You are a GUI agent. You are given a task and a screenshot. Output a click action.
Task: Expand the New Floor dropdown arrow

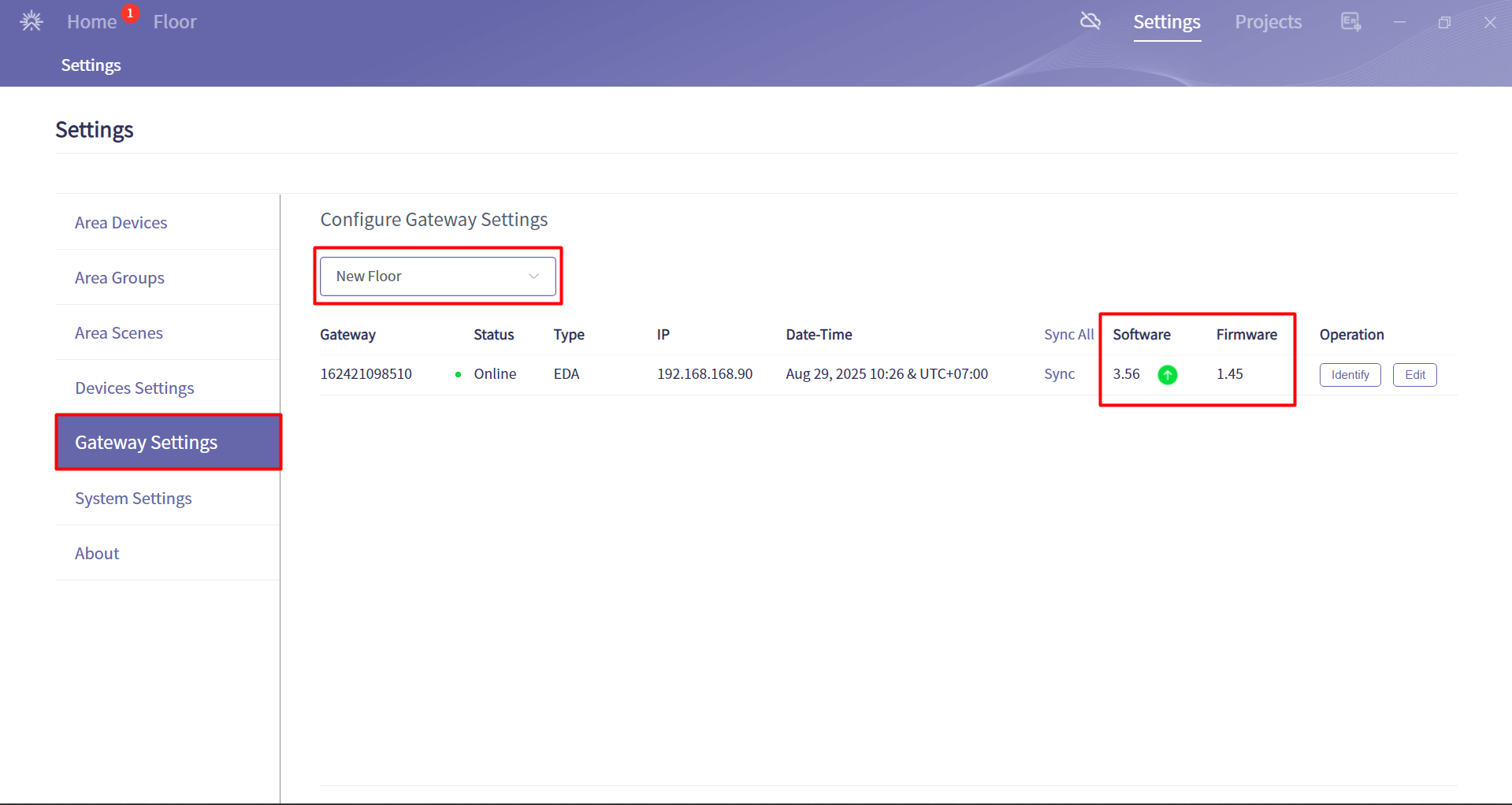[x=533, y=276]
